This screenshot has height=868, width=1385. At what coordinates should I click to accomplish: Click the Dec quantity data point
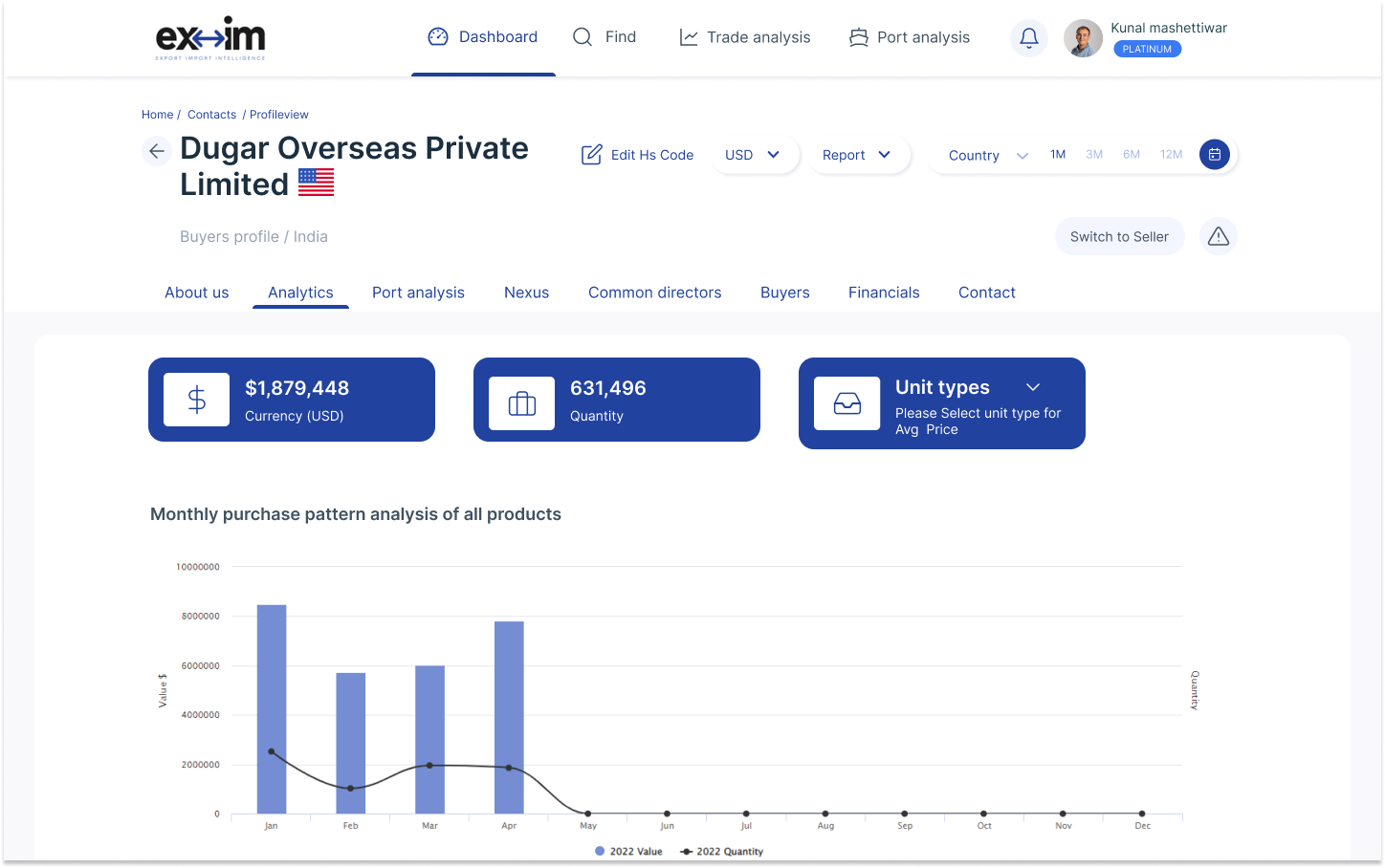pyautogui.click(x=1142, y=814)
